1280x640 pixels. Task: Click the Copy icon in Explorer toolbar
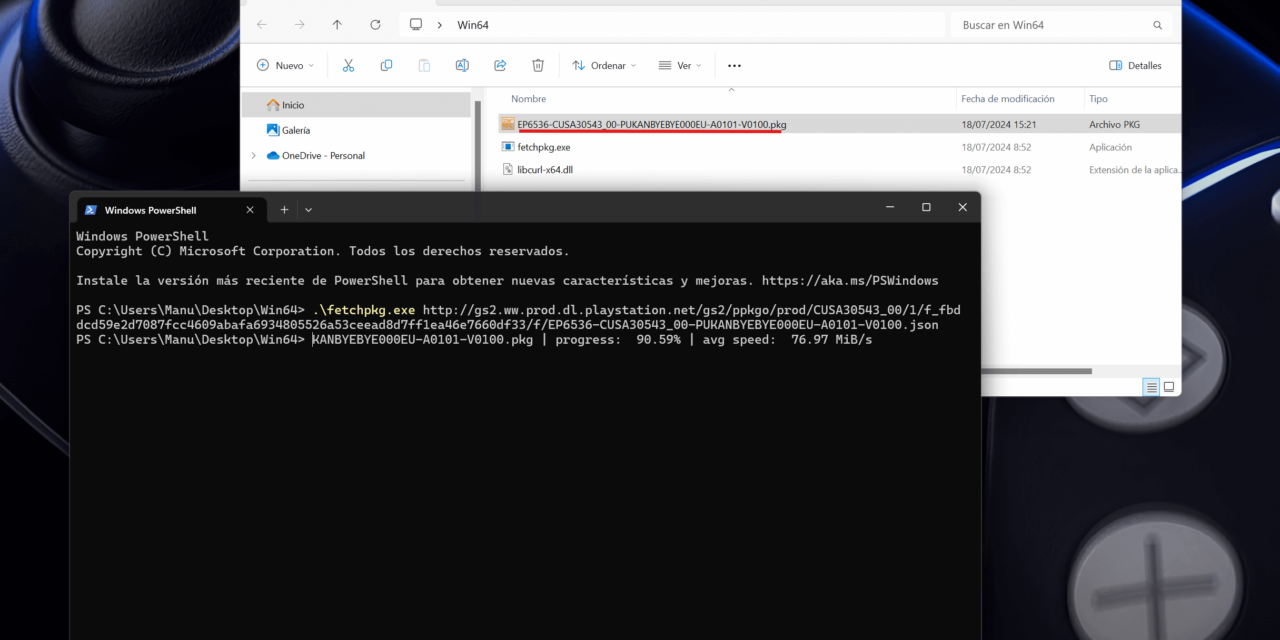pos(386,65)
